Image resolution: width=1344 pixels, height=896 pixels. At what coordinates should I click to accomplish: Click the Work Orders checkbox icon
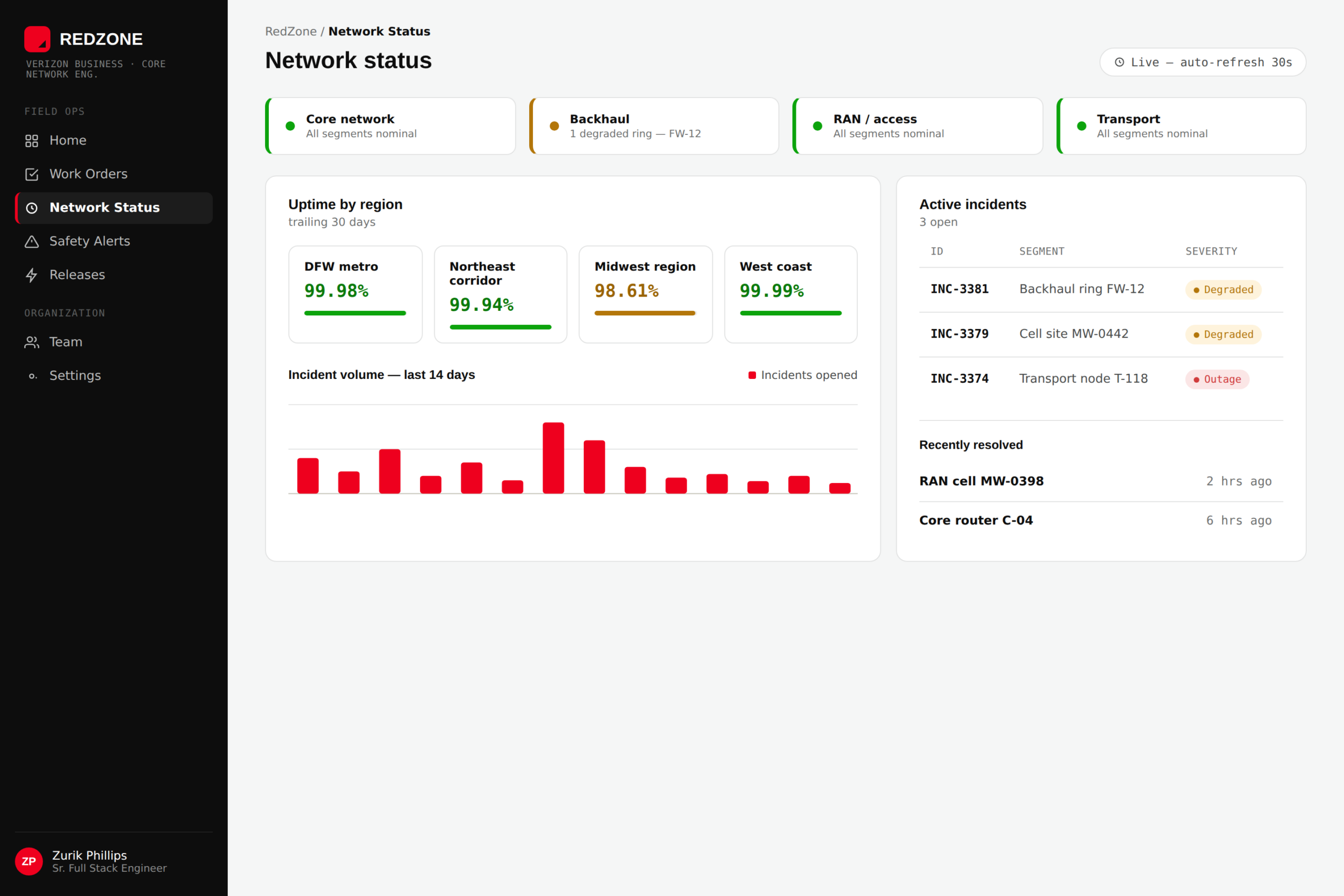[x=31, y=174]
